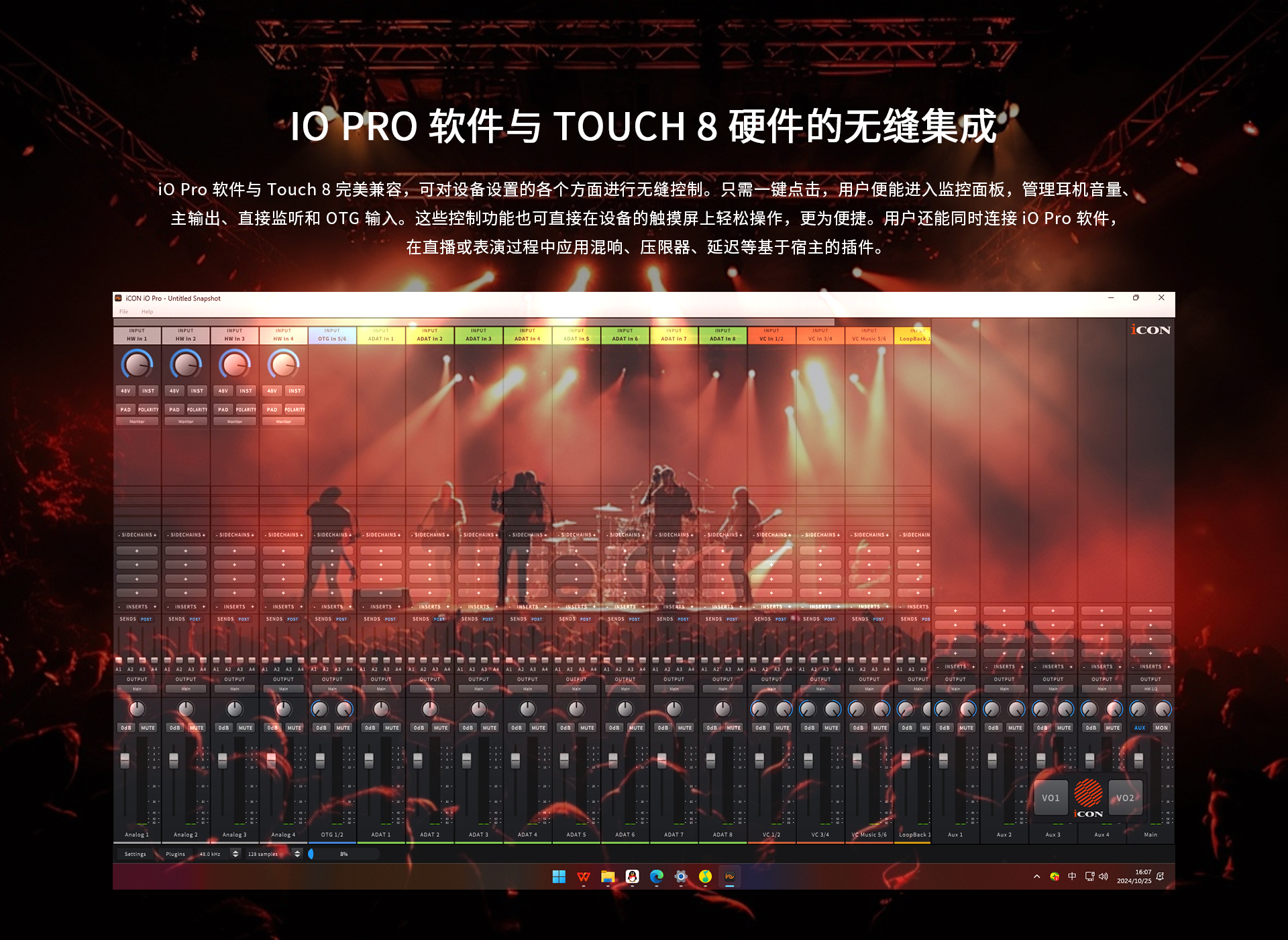Click the iCON logo in the top right

pos(1150,329)
